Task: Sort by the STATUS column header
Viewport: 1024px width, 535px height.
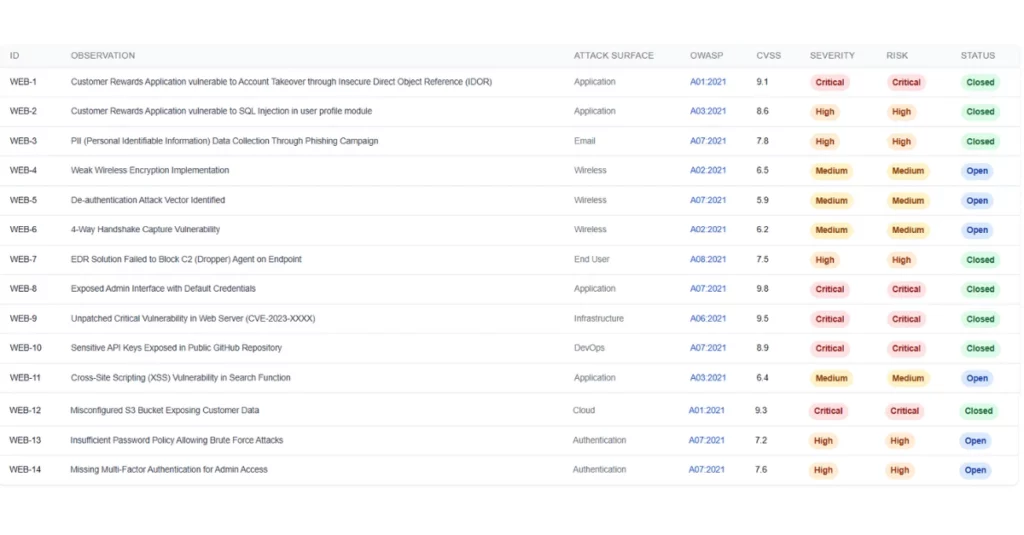Action: (978, 56)
